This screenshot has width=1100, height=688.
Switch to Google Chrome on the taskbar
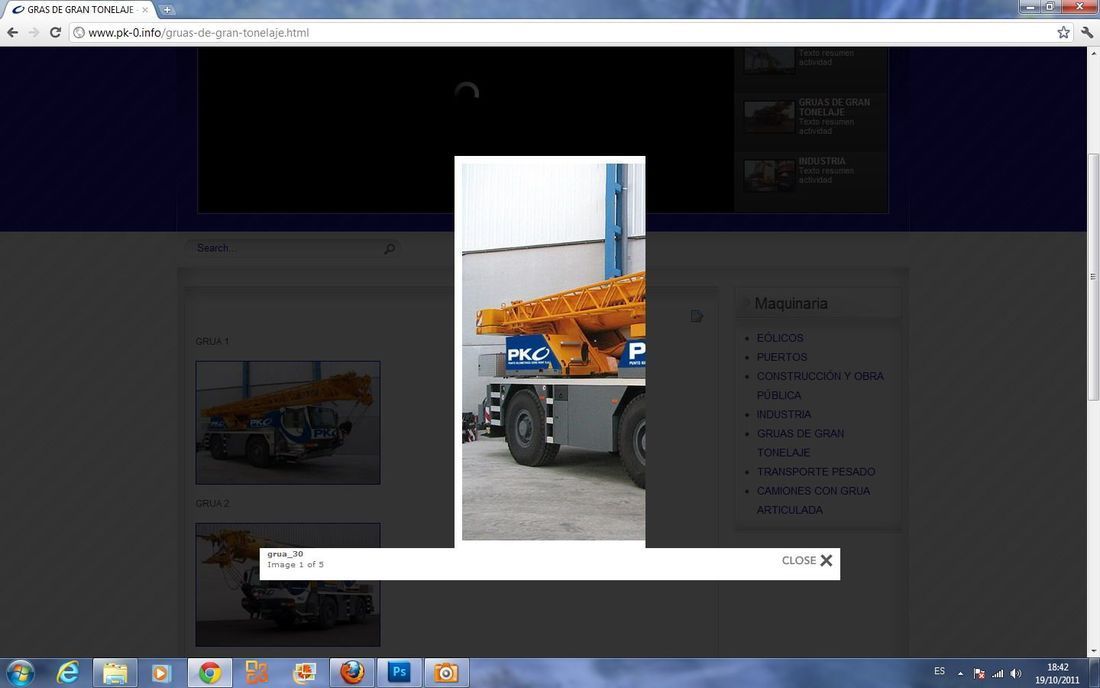210,673
